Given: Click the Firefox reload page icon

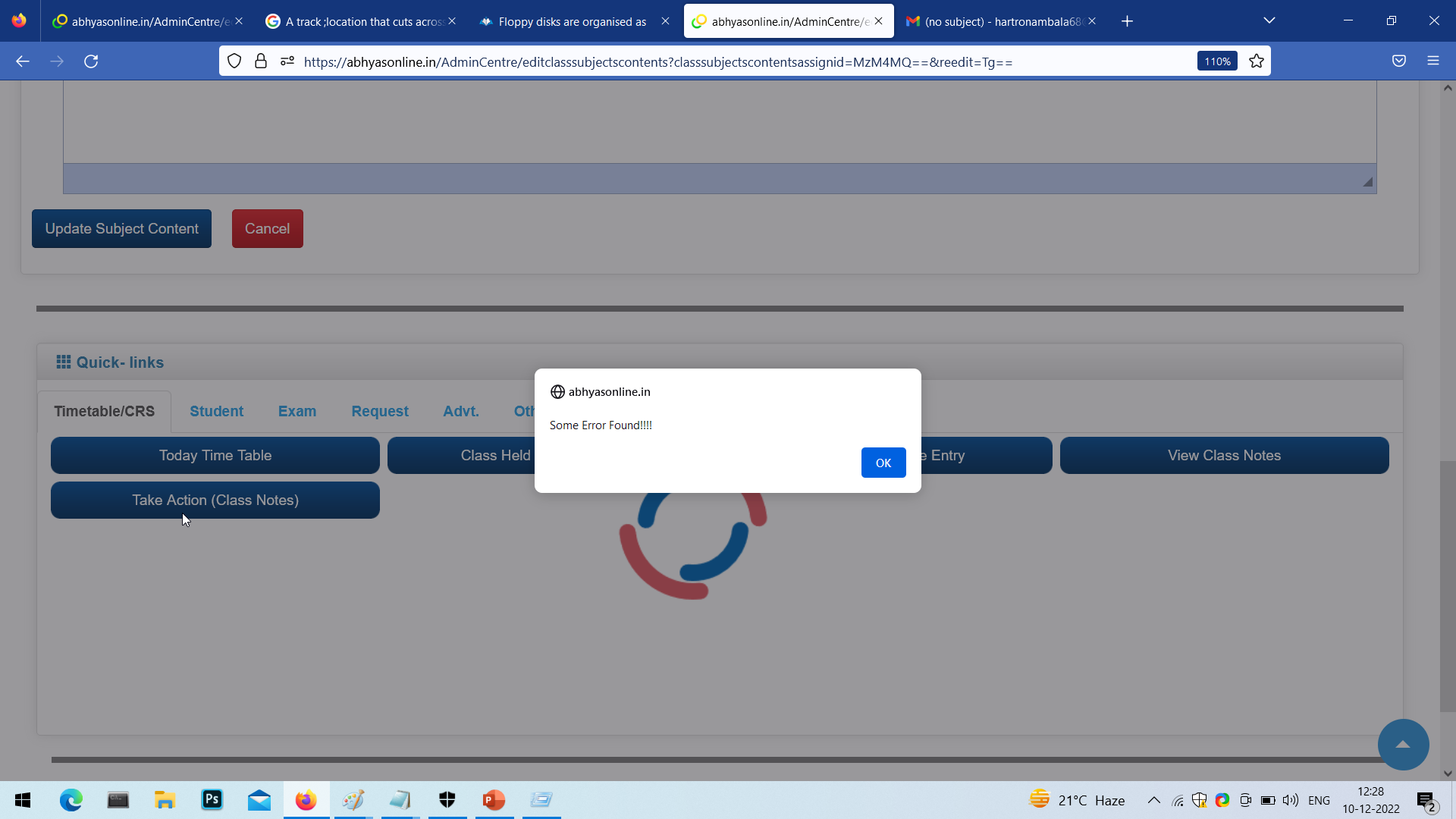Looking at the screenshot, I should tap(91, 61).
